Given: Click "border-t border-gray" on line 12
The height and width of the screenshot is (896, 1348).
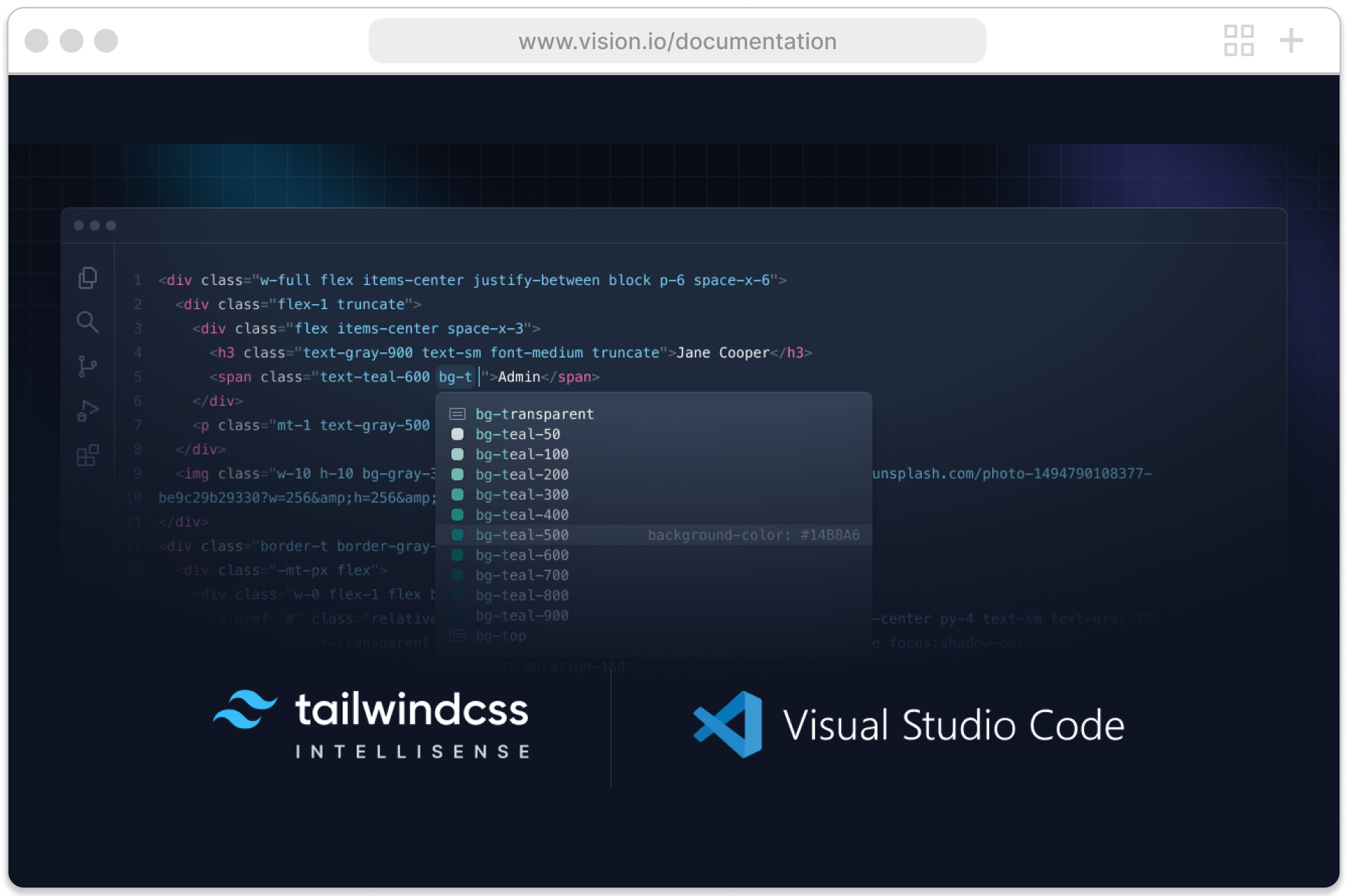Looking at the screenshot, I should [345, 546].
